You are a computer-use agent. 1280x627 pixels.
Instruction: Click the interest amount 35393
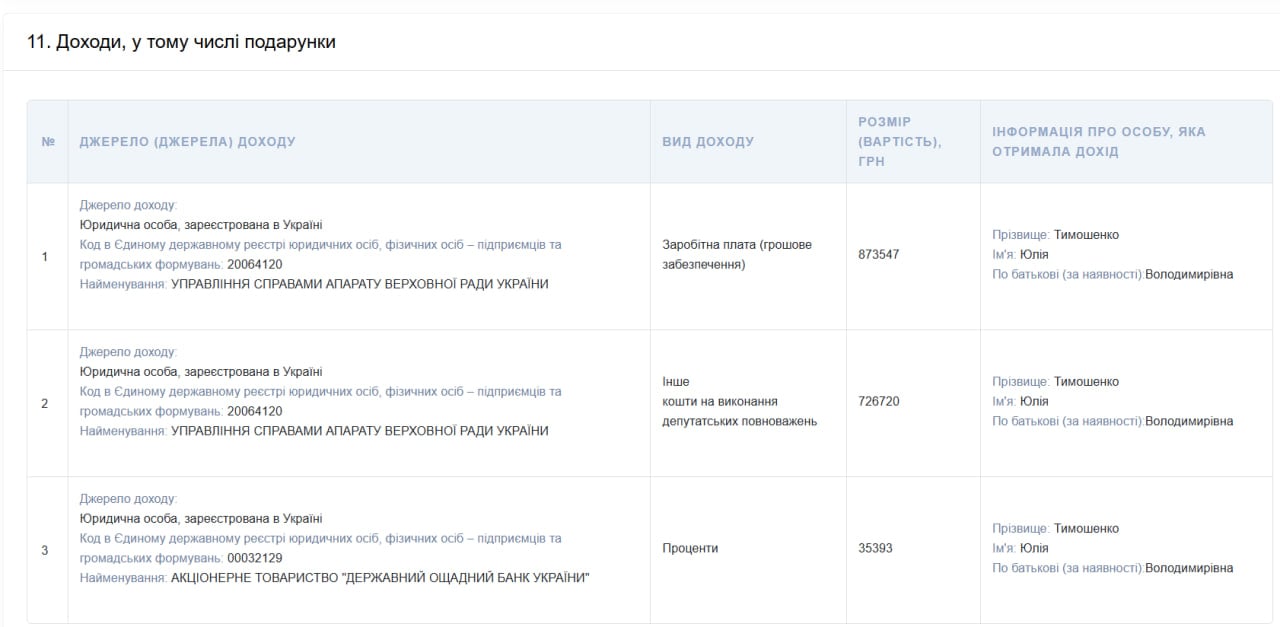click(875, 549)
